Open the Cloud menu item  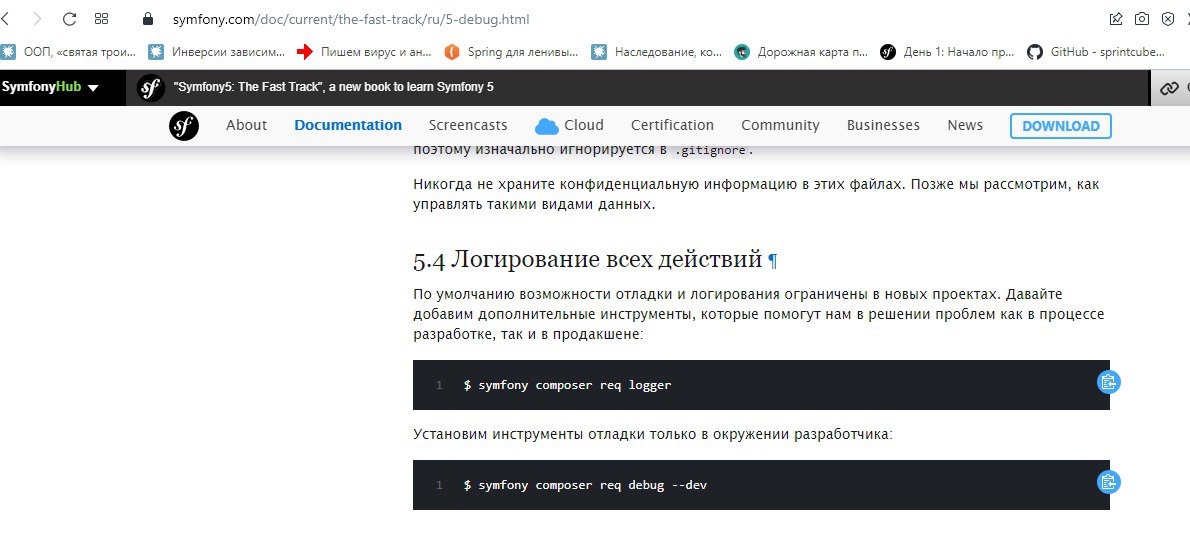pos(569,125)
